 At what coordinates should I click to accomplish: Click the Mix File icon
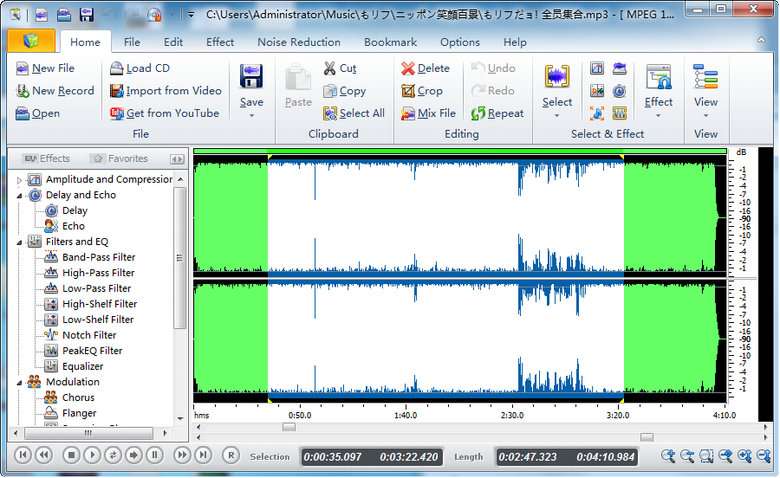pos(408,114)
